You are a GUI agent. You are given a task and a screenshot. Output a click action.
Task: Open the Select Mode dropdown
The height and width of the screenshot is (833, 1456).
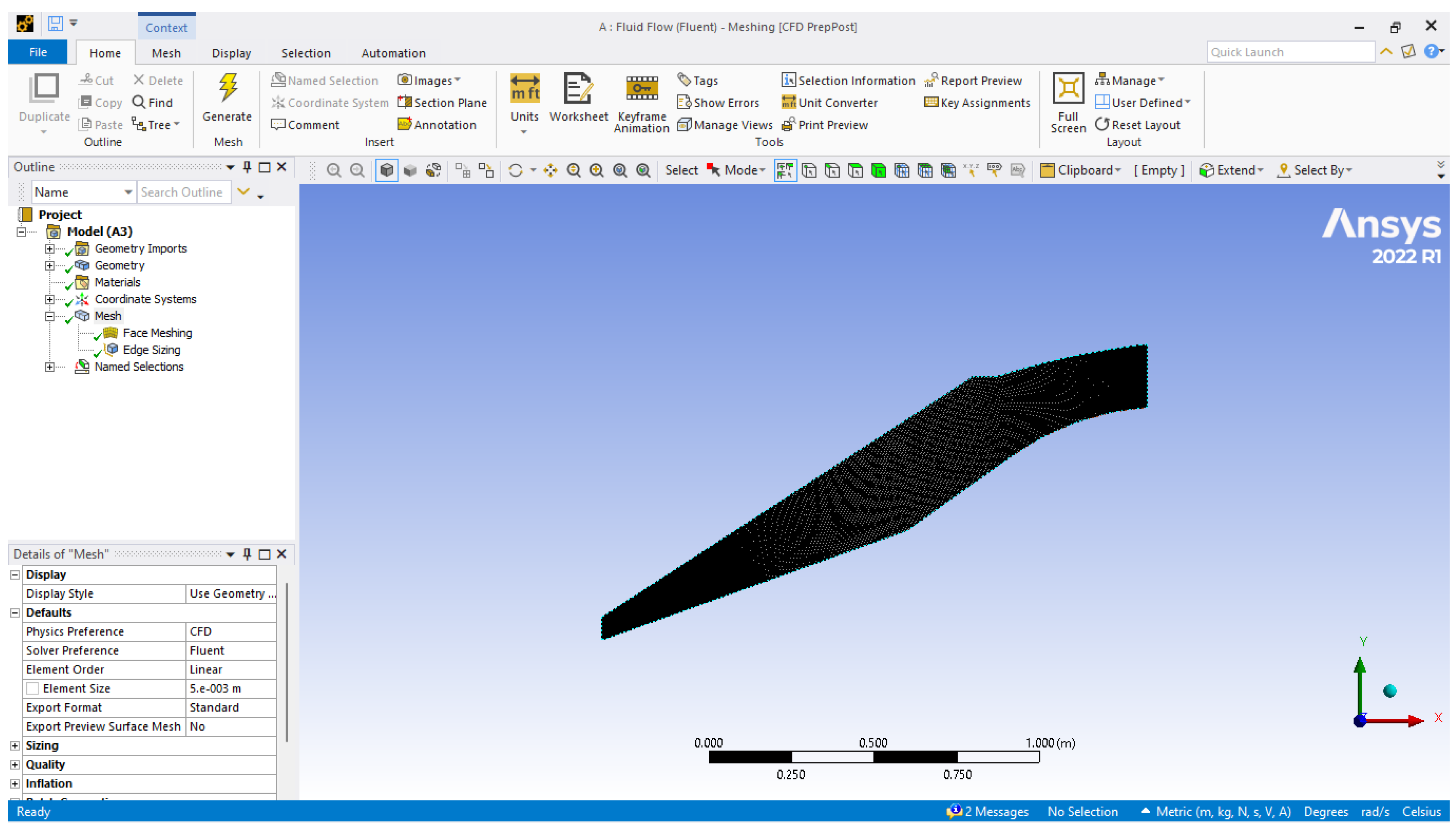744,170
